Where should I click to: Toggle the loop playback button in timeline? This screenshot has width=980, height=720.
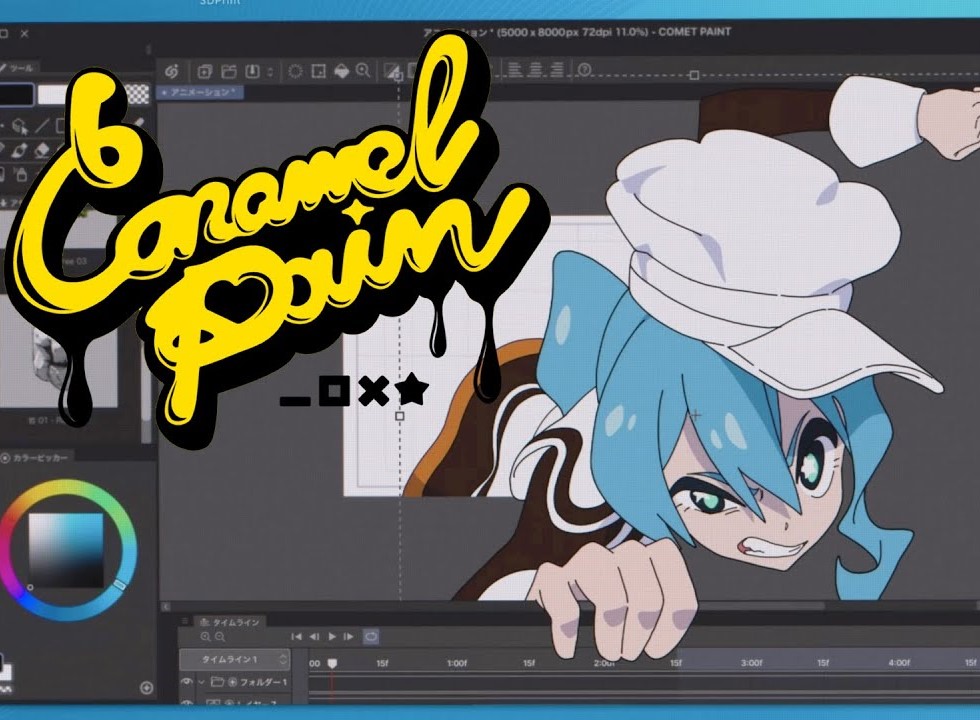coord(371,637)
